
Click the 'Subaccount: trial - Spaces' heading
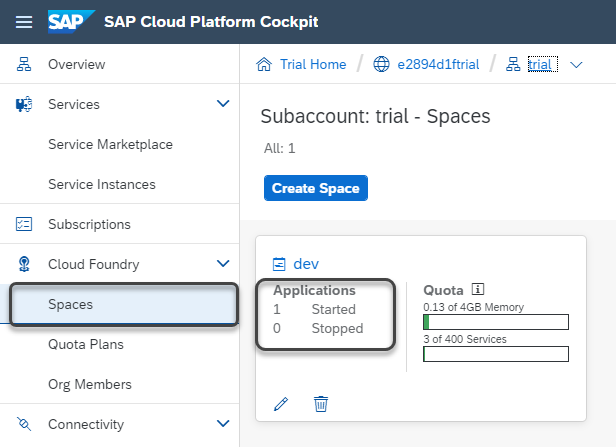(375, 116)
